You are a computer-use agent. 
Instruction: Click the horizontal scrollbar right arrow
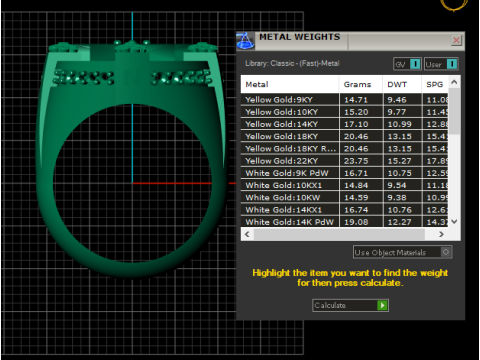pos(441,234)
